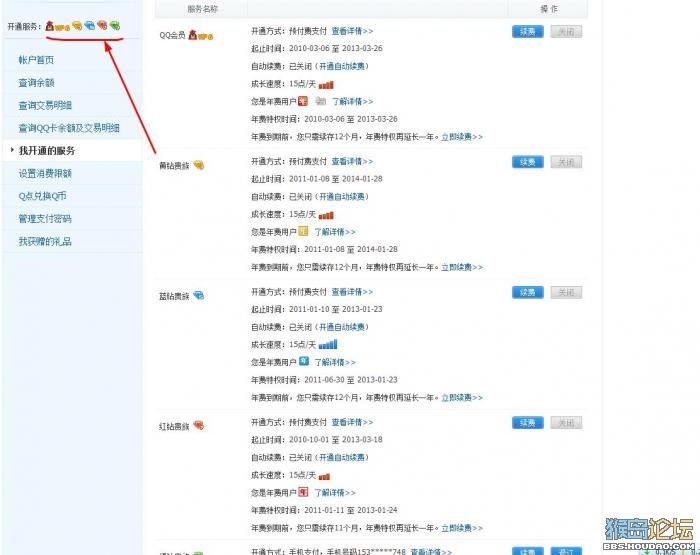Click 年费特权时间 2011-01-11 至 2013-01-24 text
This screenshot has width=700, height=555.
click(x=324, y=510)
